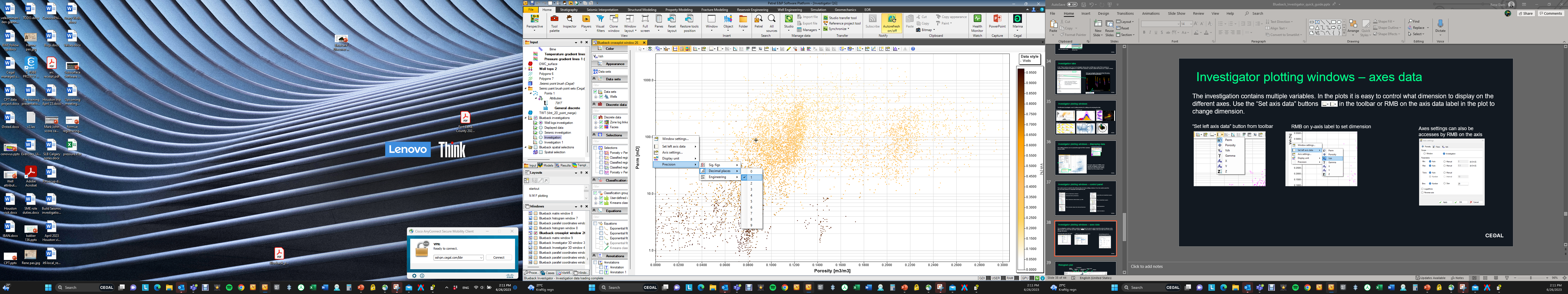The image size is (1568, 294).
Task: Open the Health Monitor tool
Action: click(x=977, y=23)
